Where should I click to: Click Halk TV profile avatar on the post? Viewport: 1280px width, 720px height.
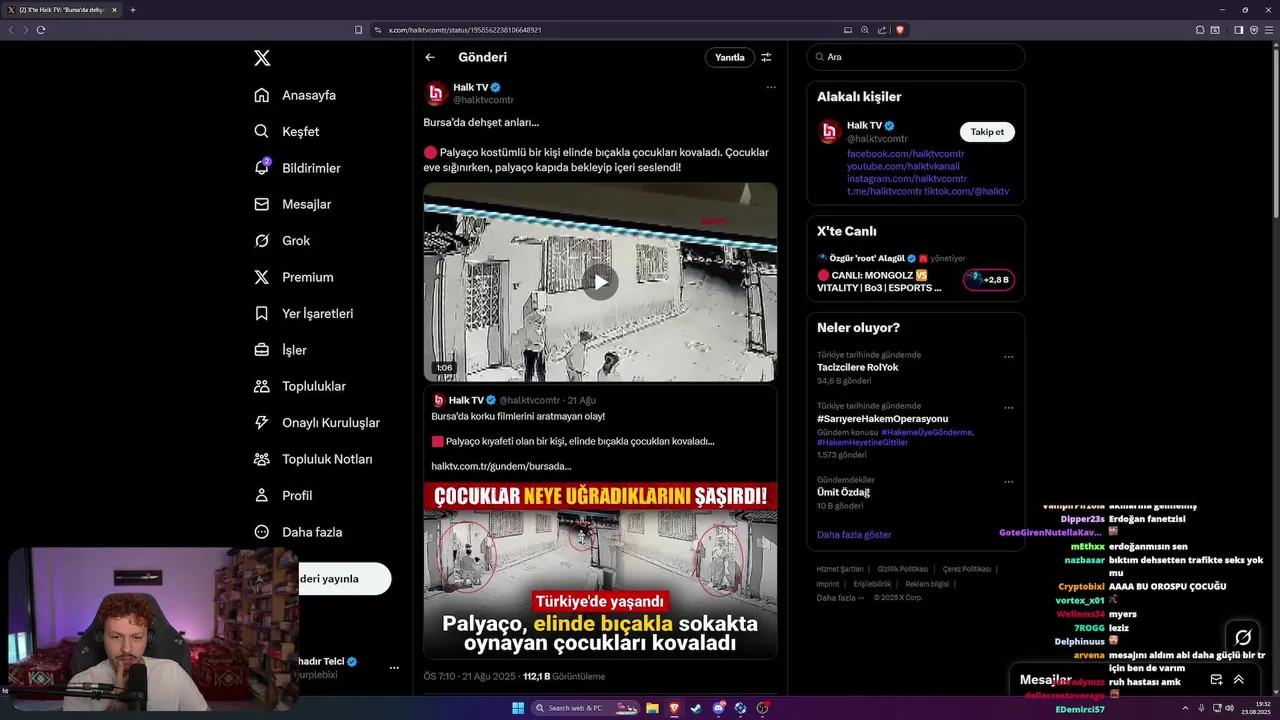pyautogui.click(x=435, y=94)
